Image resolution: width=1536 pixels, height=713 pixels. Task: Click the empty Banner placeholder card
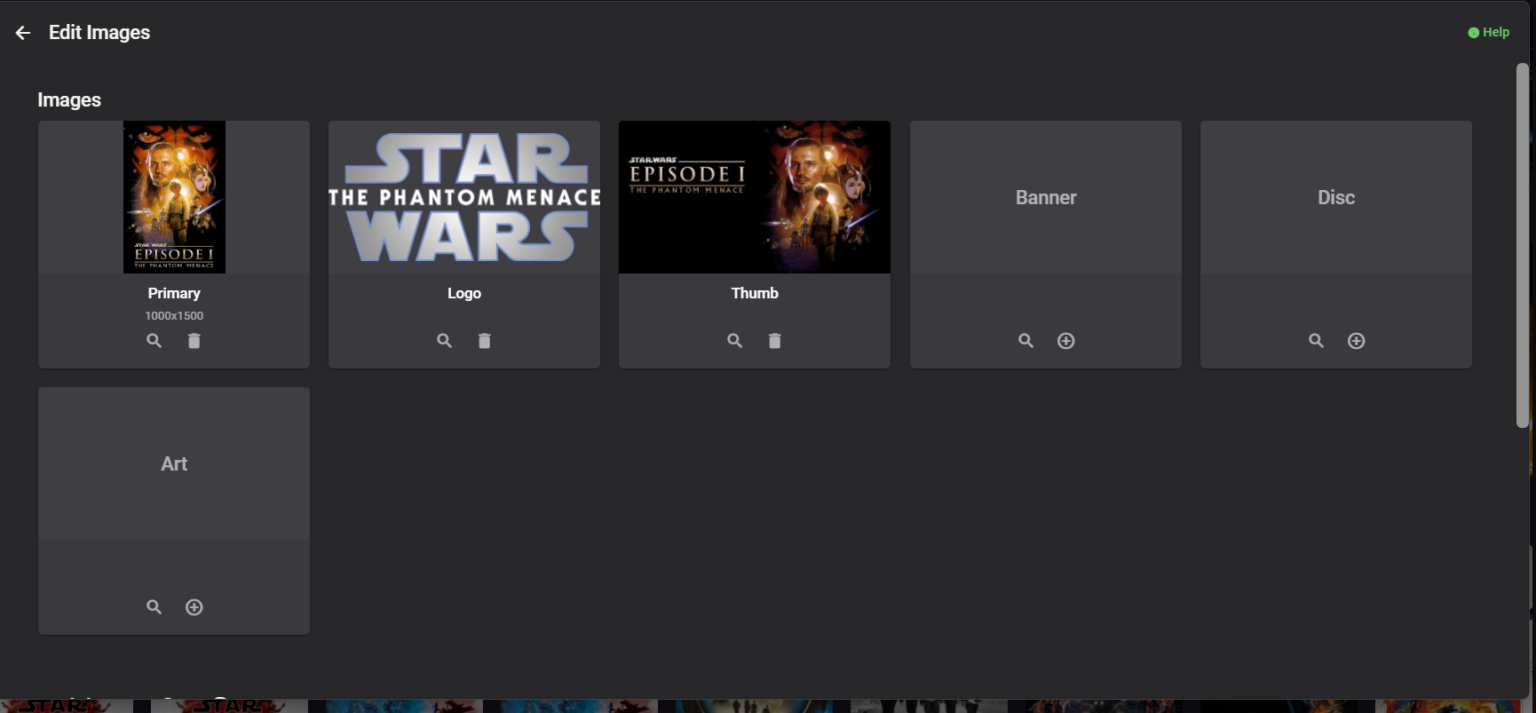[1045, 197]
